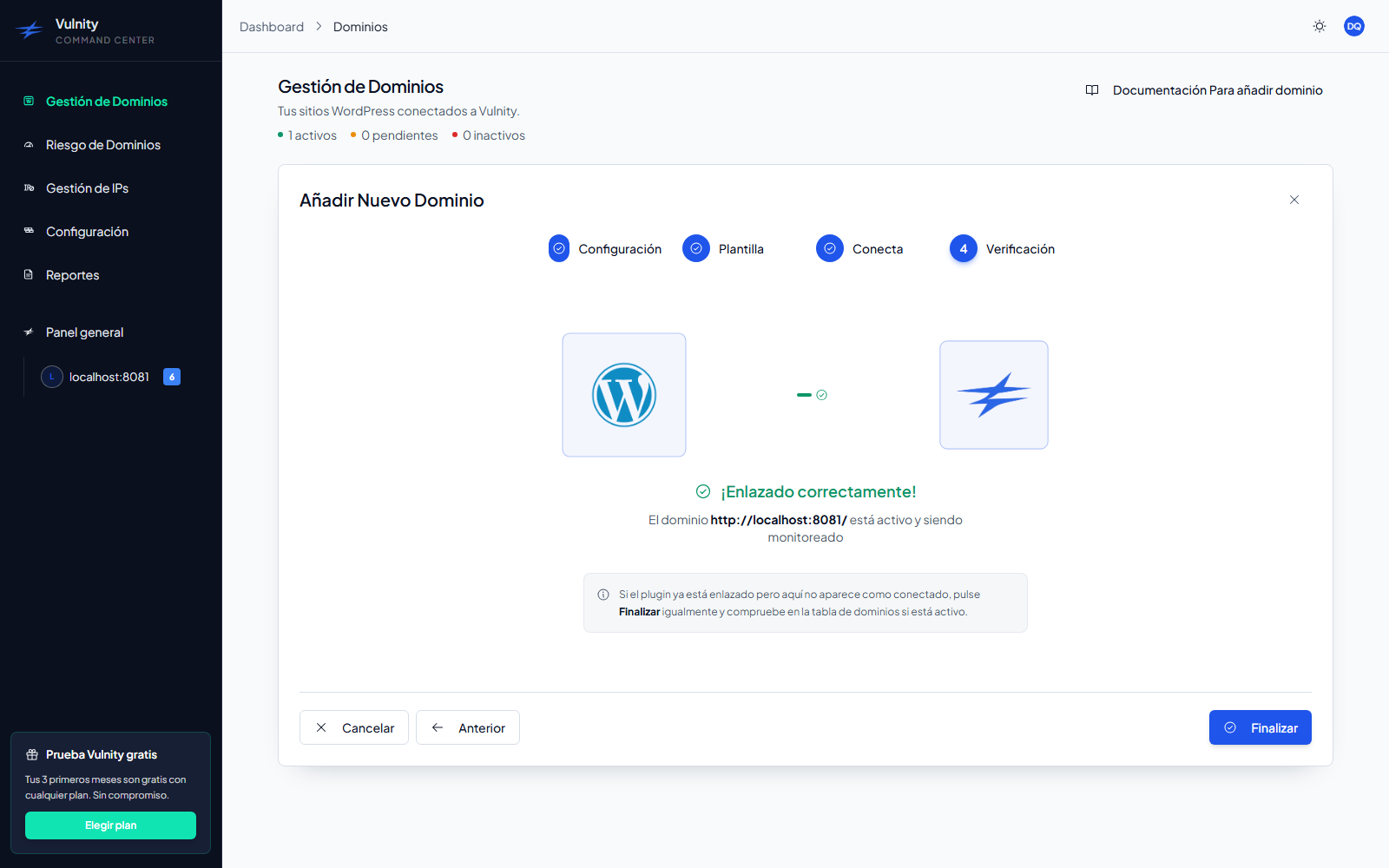The height and width of the screenshot is (868, 1389).
Task: Click the info icon in the notice box
Action: (603, 595)
